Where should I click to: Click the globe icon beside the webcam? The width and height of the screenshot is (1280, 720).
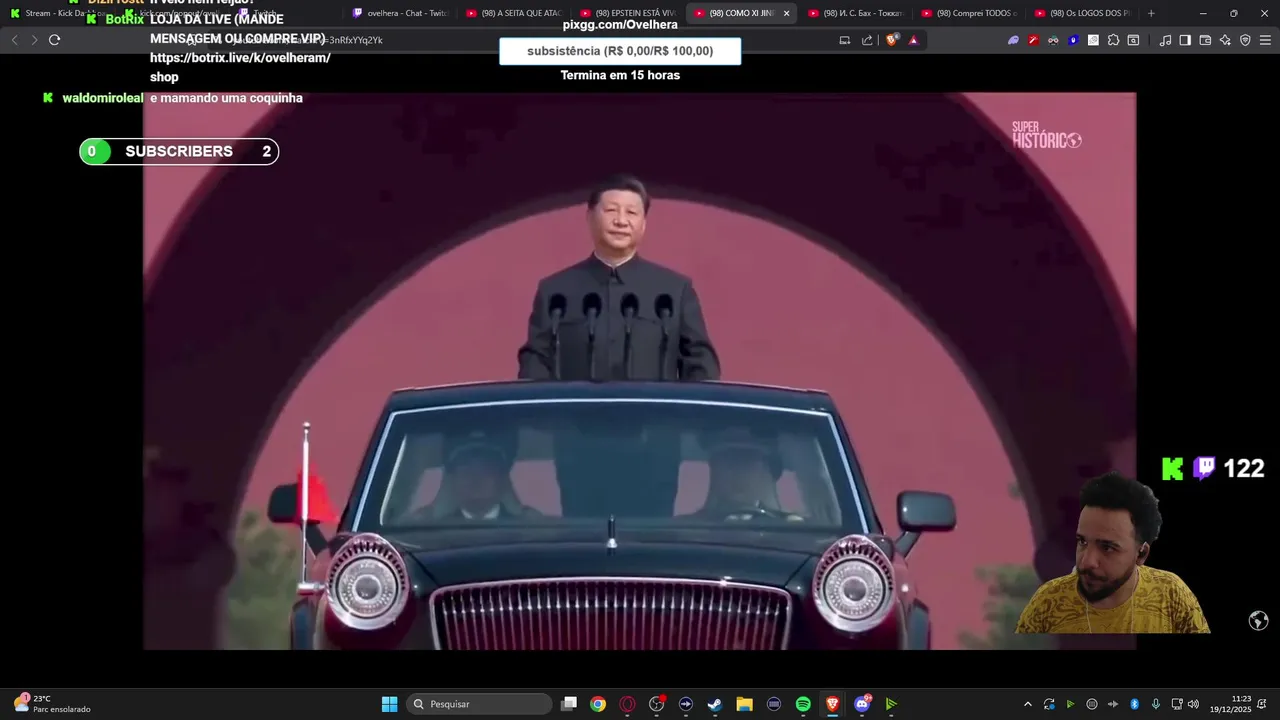tap(1259, 621)
